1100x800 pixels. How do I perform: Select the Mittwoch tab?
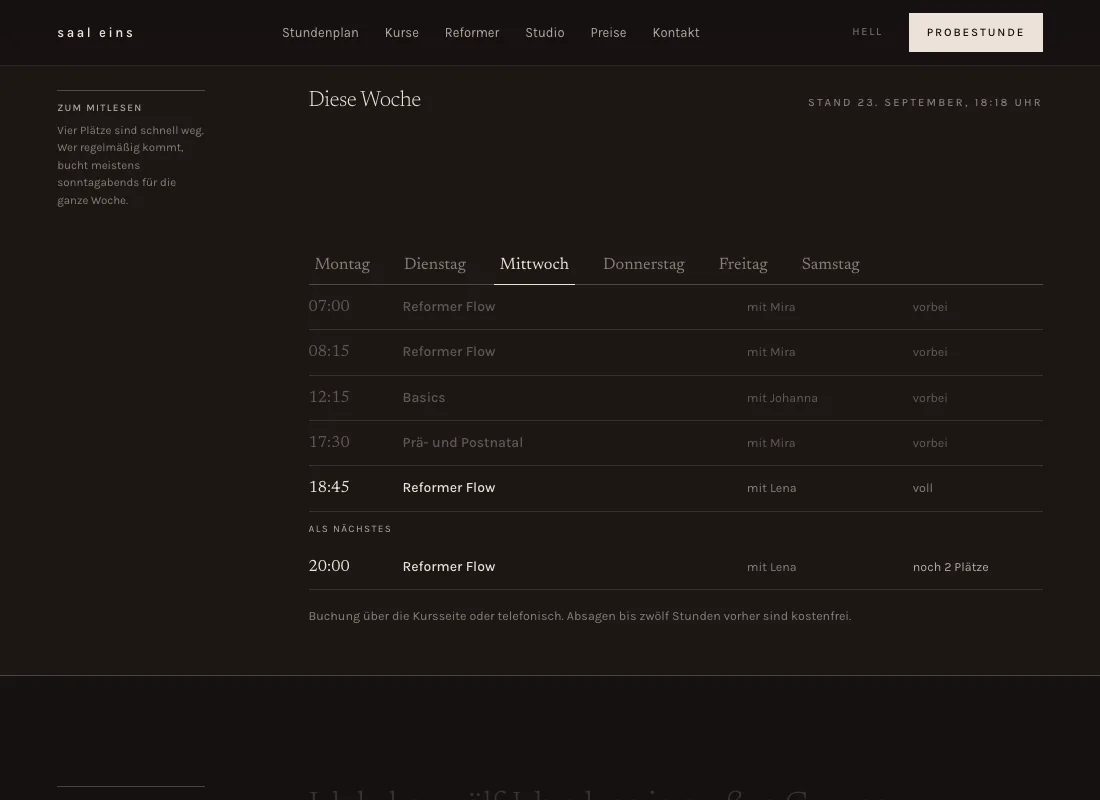tap(535, 265)
